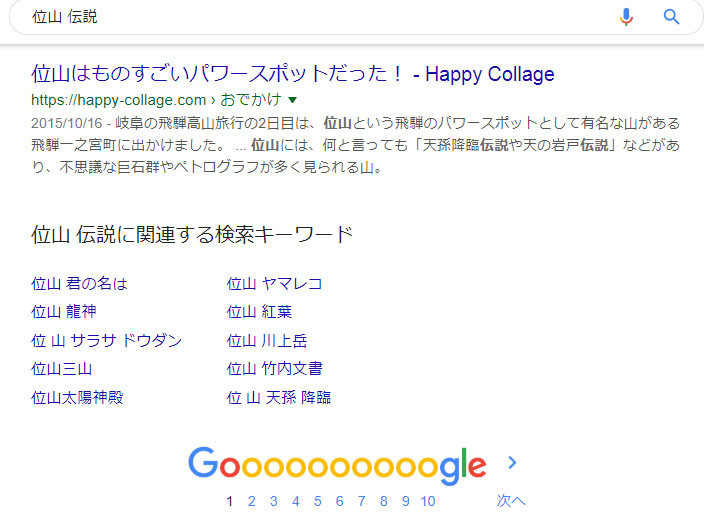Screen dimensions: 704x530
Task: Select related search 位山 龍神
Action: [63, 311]
